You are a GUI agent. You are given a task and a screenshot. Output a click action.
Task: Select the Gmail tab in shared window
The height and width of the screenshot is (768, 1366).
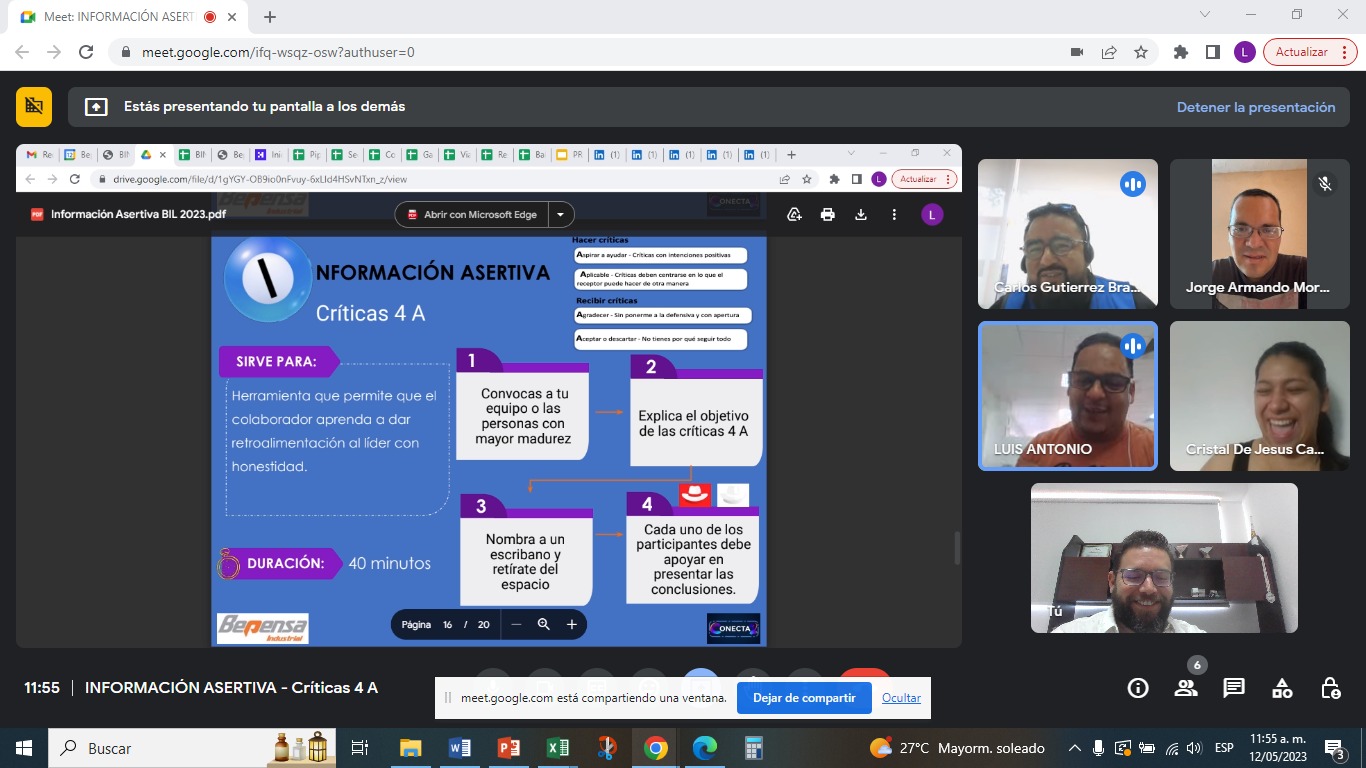tap(39, 155)
